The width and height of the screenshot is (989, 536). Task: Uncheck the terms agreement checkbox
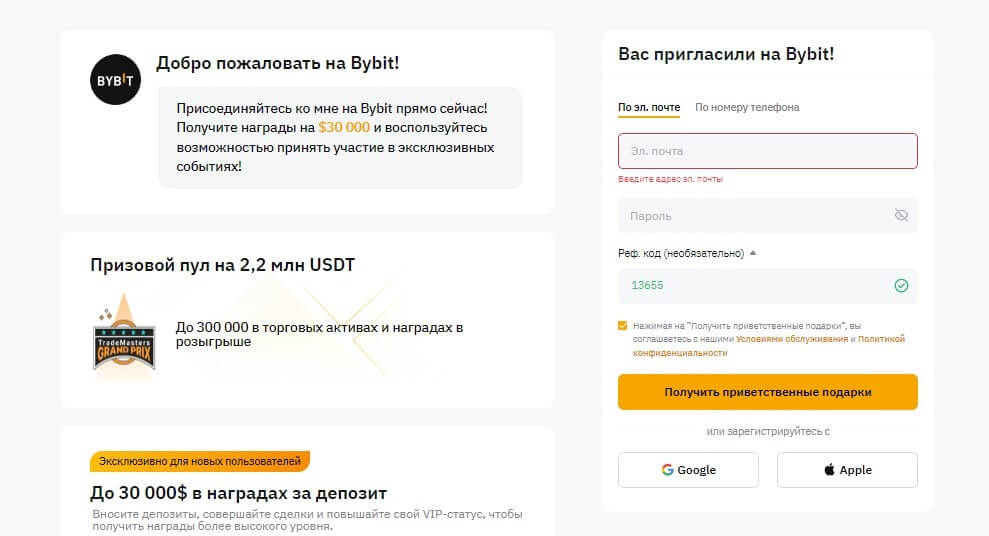pyautogui.click(x=623, y=326)
